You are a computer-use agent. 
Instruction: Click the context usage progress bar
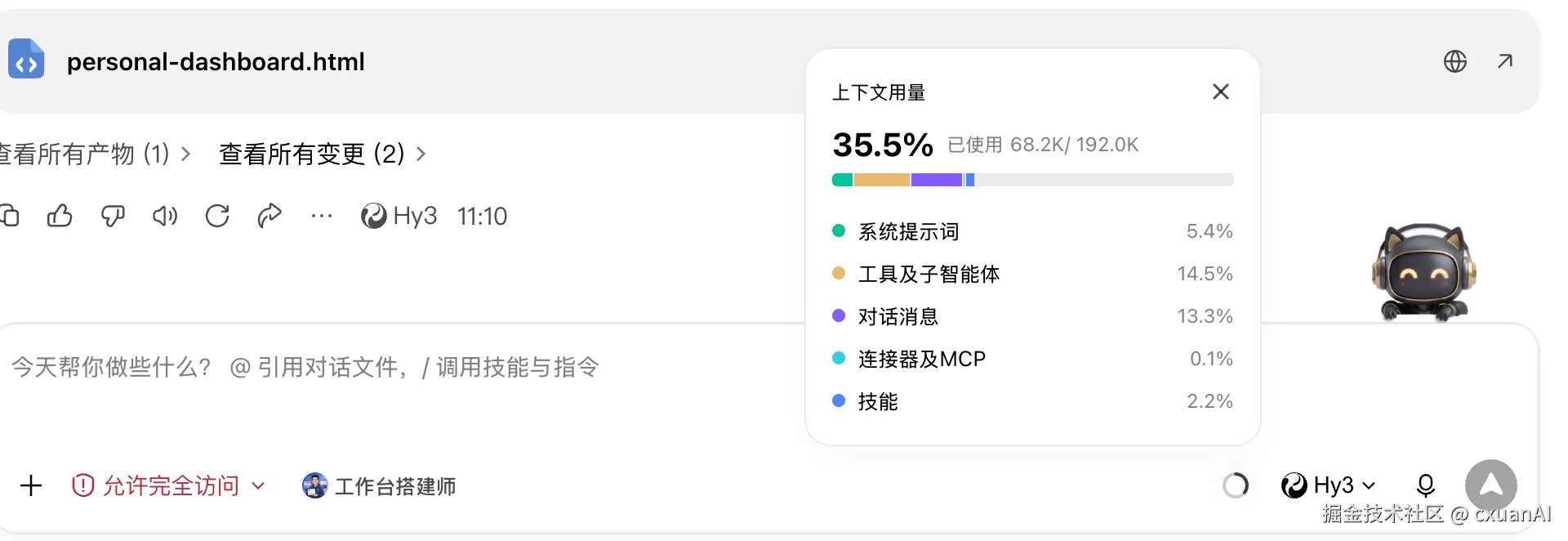point(1032,180)
